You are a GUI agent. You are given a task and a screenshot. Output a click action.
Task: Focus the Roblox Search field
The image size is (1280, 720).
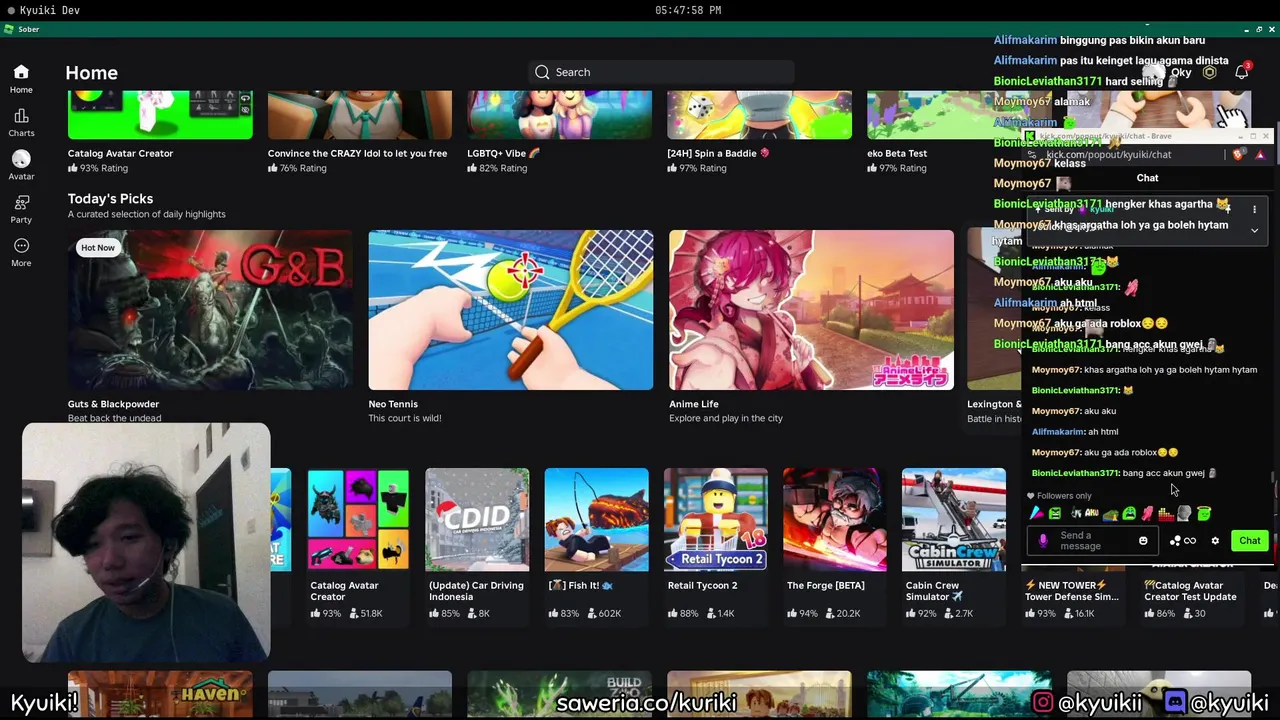[661, 72]
